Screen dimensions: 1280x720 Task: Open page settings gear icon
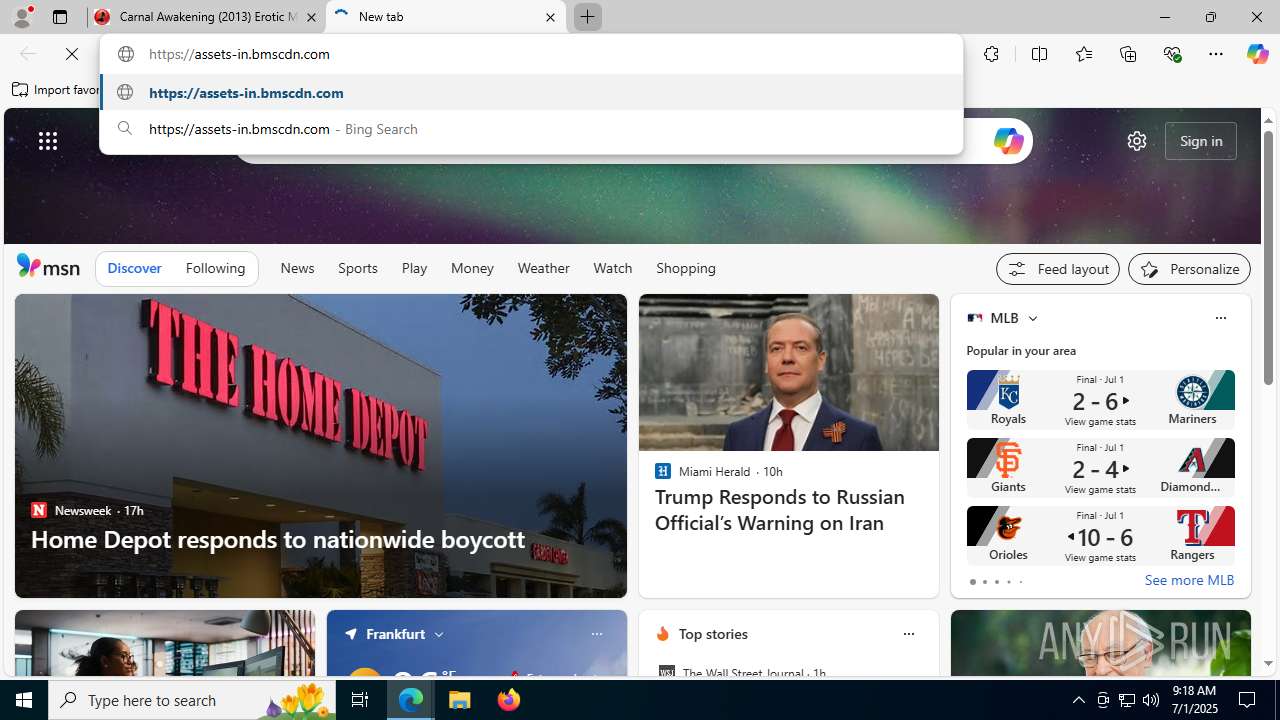click(1136, 141)
